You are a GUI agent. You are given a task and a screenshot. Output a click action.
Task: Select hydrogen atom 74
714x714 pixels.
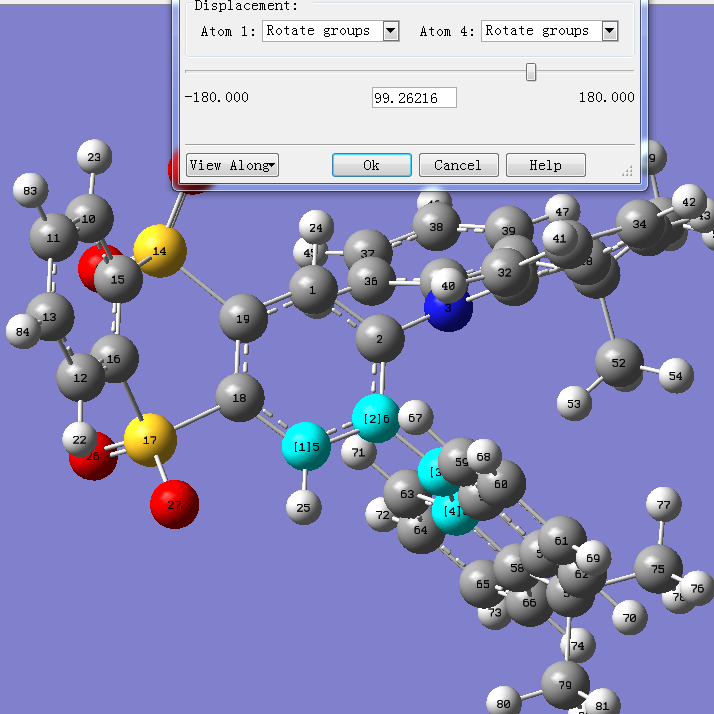coord(578,645)
